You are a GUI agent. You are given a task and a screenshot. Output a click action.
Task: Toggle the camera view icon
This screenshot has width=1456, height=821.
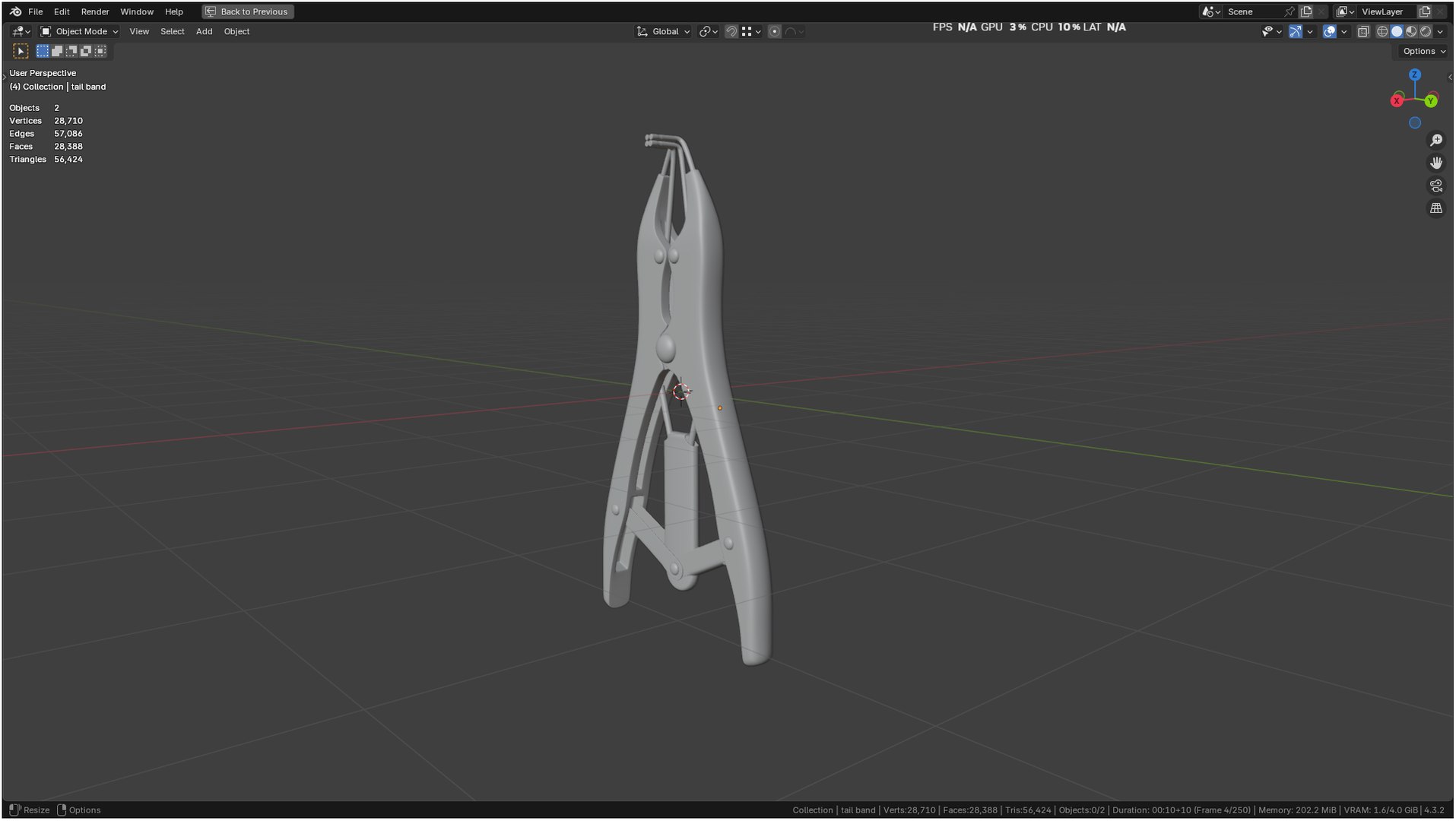click(x=1435, y=186)
